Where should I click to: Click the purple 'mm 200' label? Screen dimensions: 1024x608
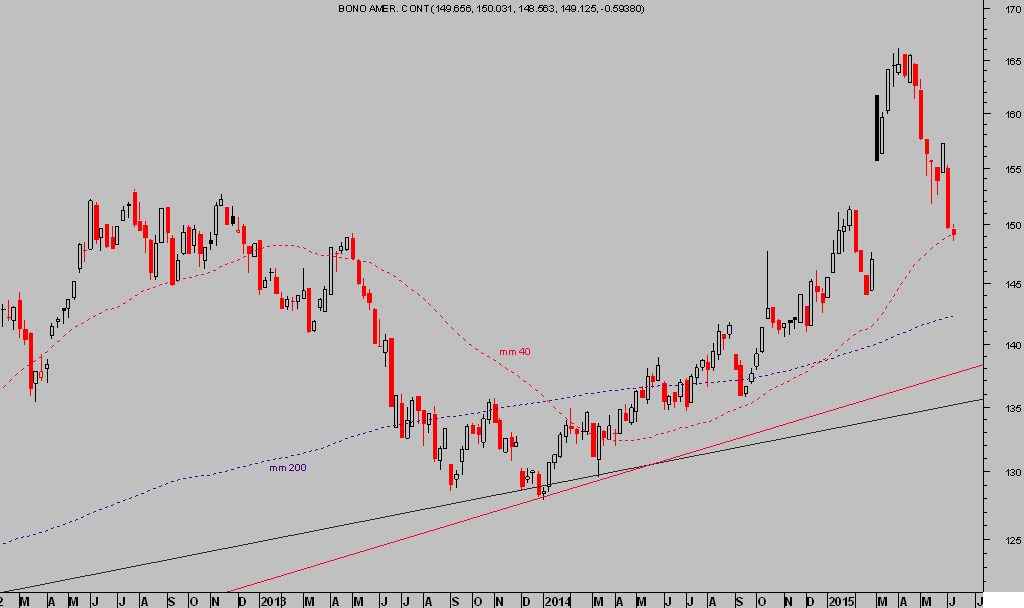[x=288, y=467]
